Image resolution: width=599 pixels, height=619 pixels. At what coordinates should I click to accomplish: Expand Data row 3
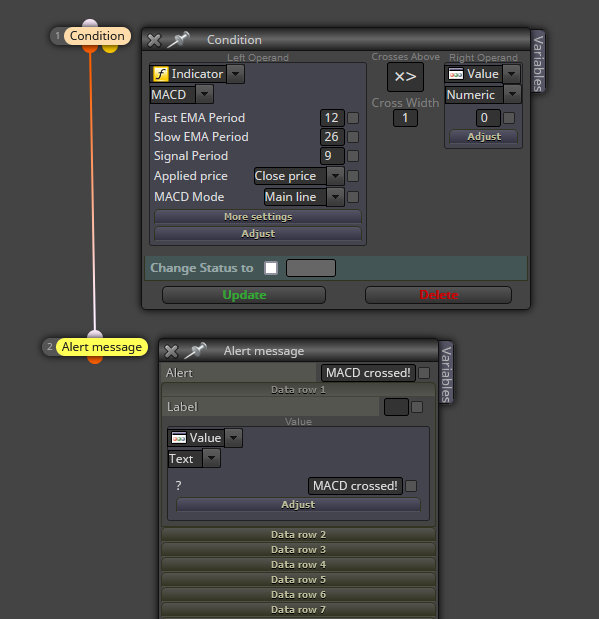298,550
